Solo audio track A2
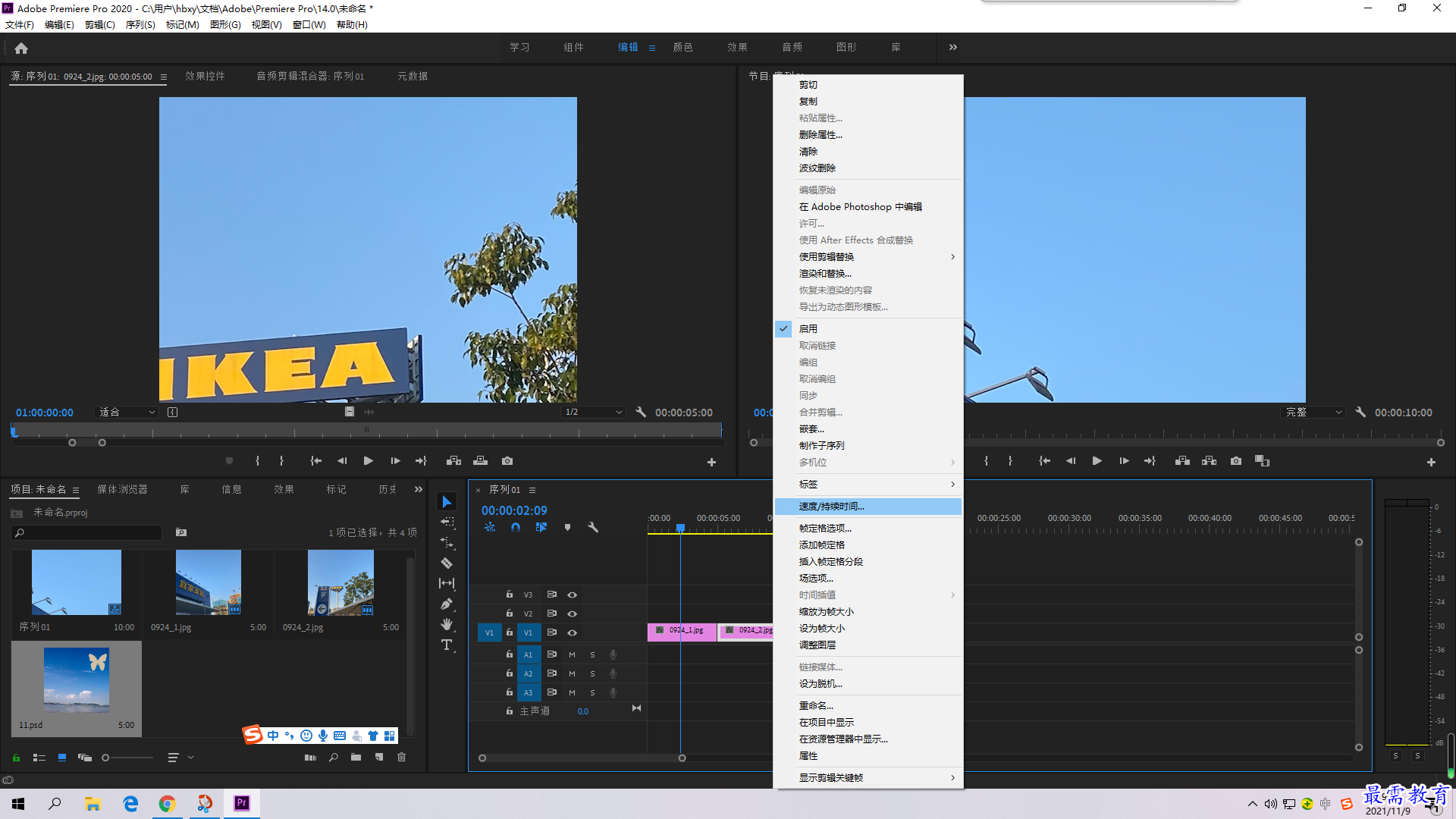 pos(592,673)
